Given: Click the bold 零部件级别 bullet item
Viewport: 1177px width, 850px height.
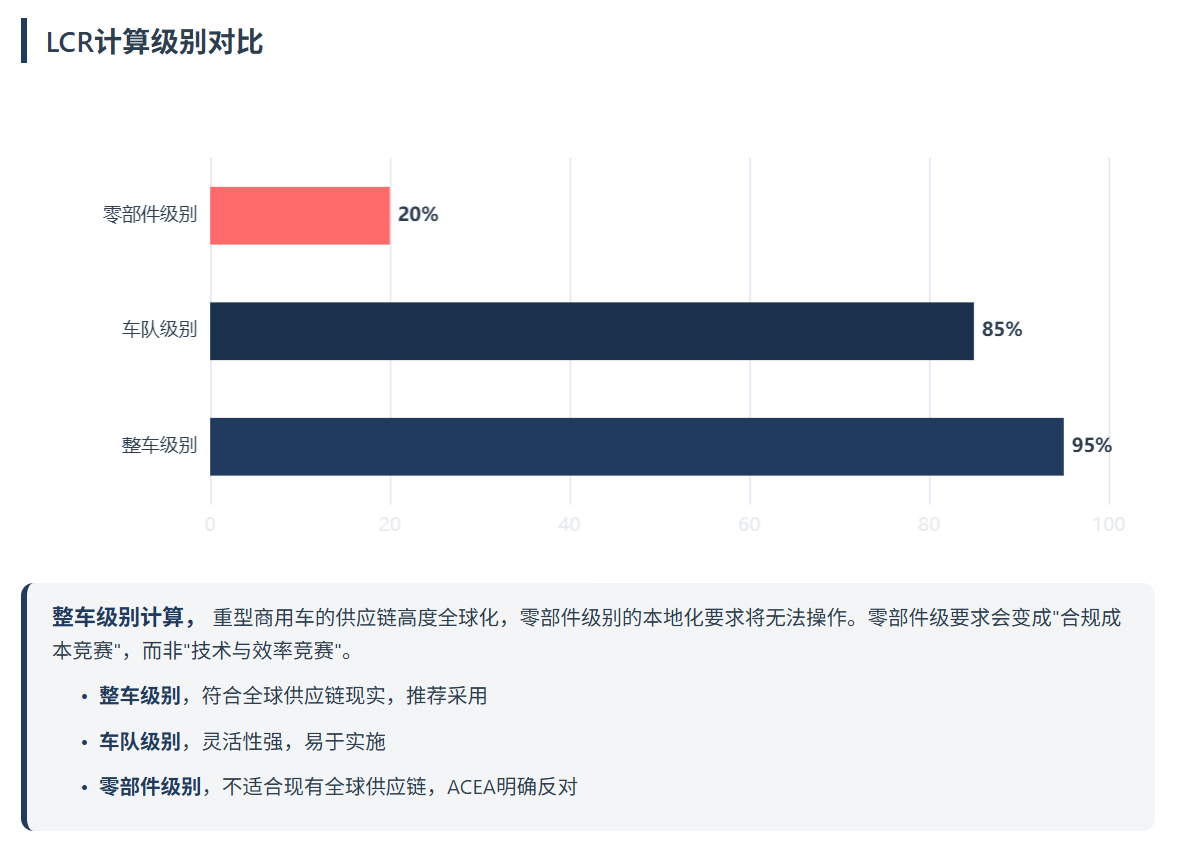Looking at the screenshot, I should [149, 787].
